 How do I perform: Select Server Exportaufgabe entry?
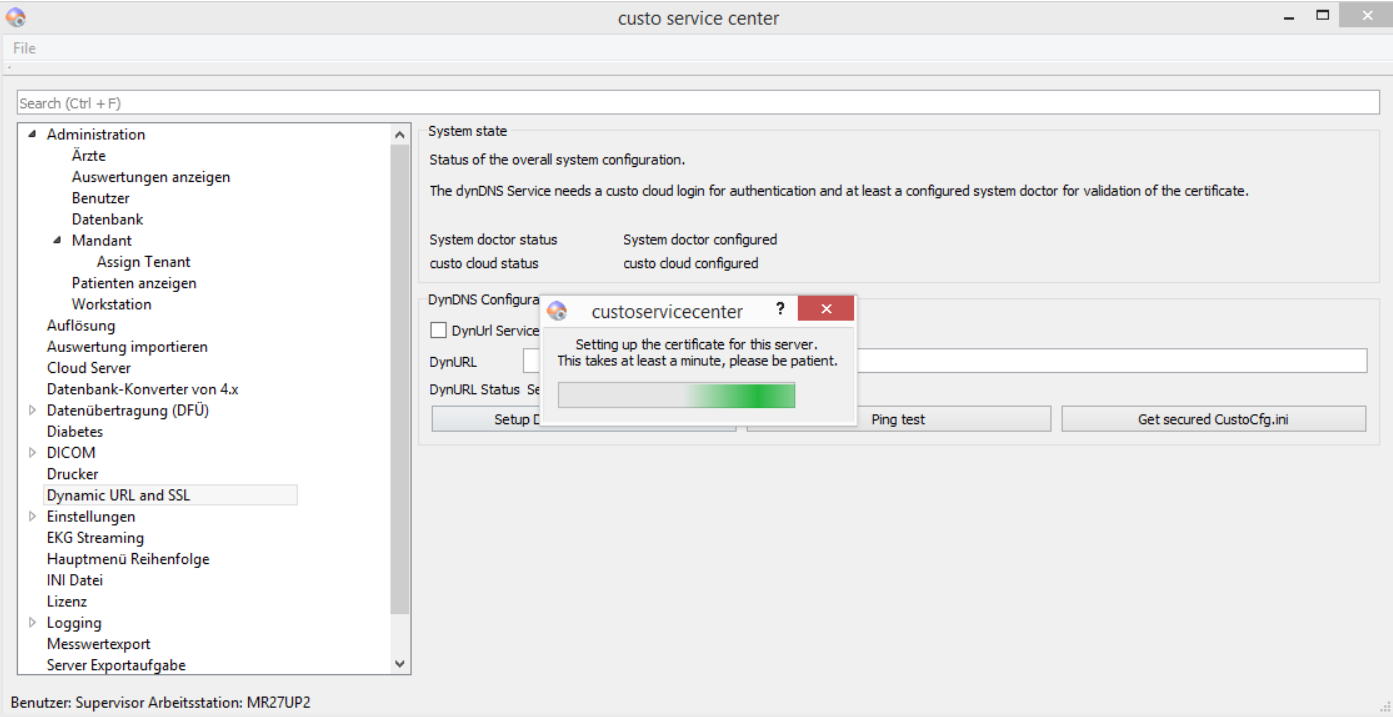click(116, 665)
